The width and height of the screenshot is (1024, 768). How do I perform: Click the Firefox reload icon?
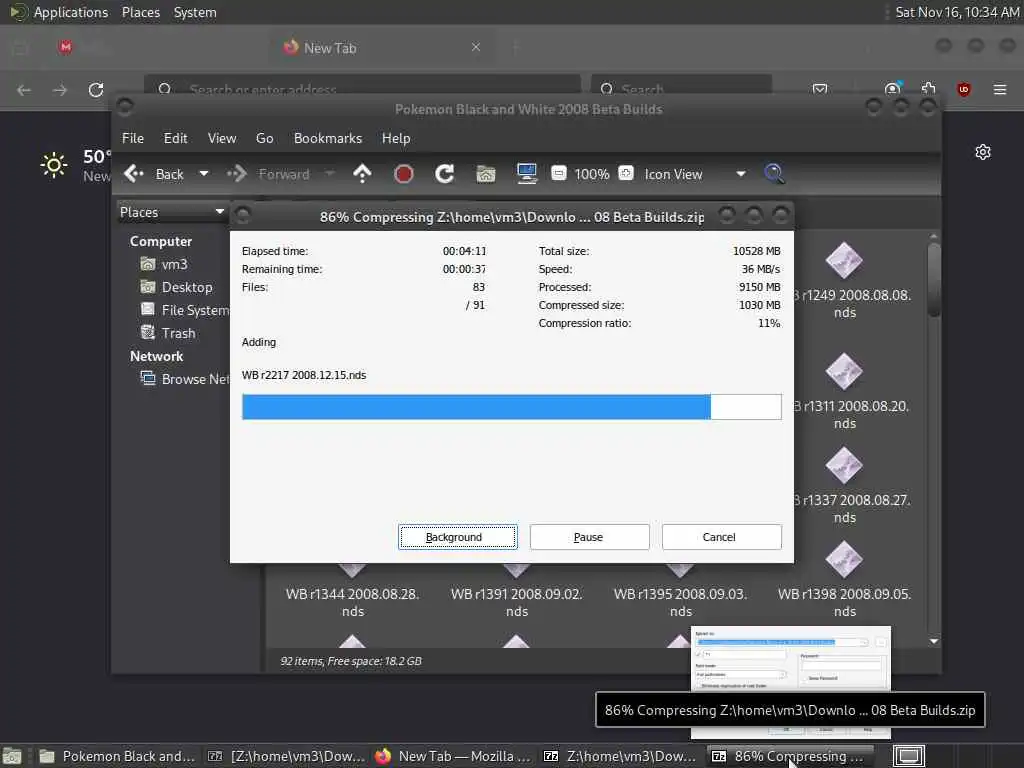point(96,89)
